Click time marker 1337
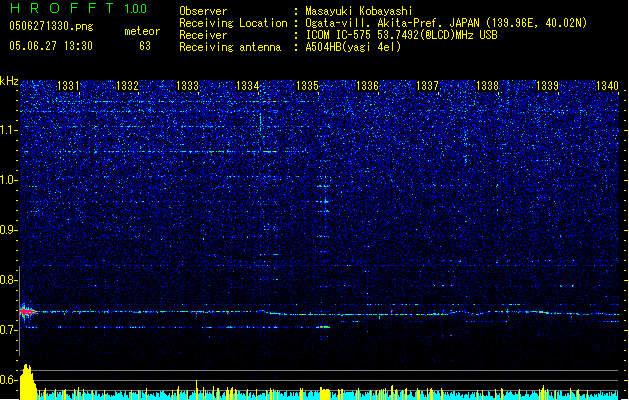This screenshot has width=629, height=400. pos(427,86)
